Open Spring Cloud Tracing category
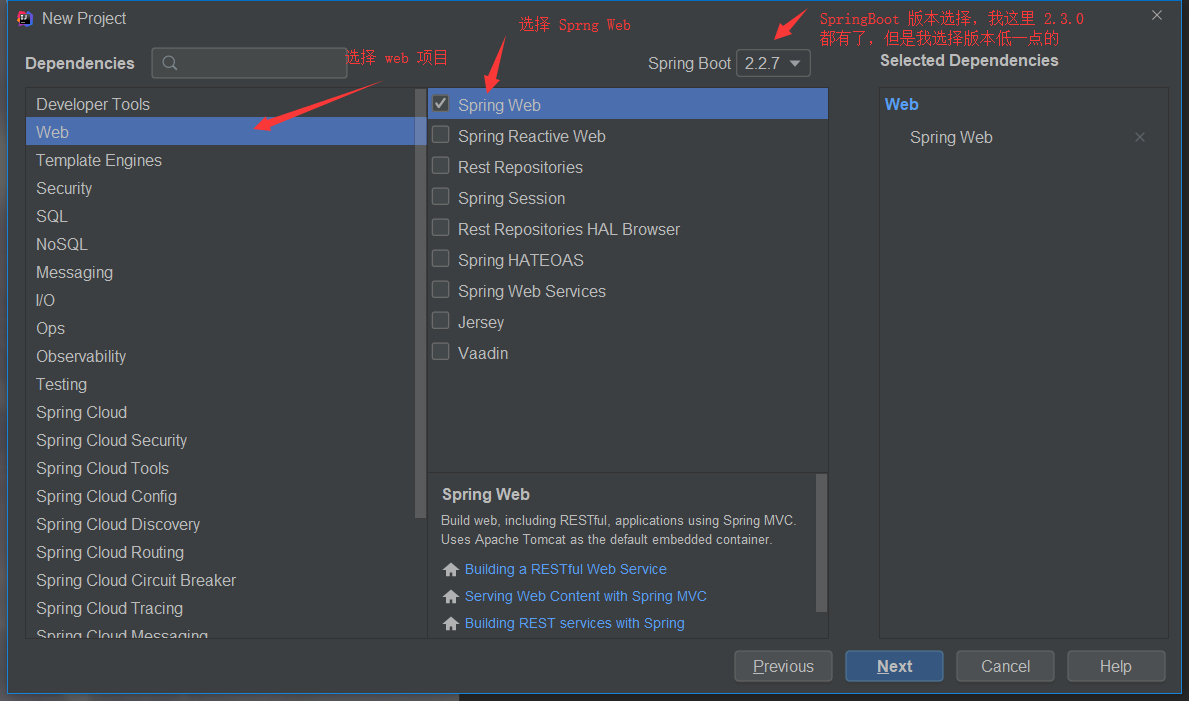 point(220,609)
